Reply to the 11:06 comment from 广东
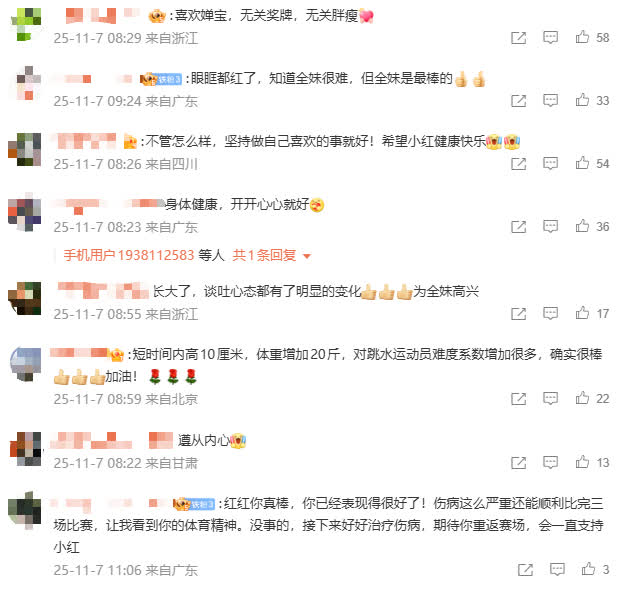The width and height of the screenshot is (619, 589). tap(557, 569)
